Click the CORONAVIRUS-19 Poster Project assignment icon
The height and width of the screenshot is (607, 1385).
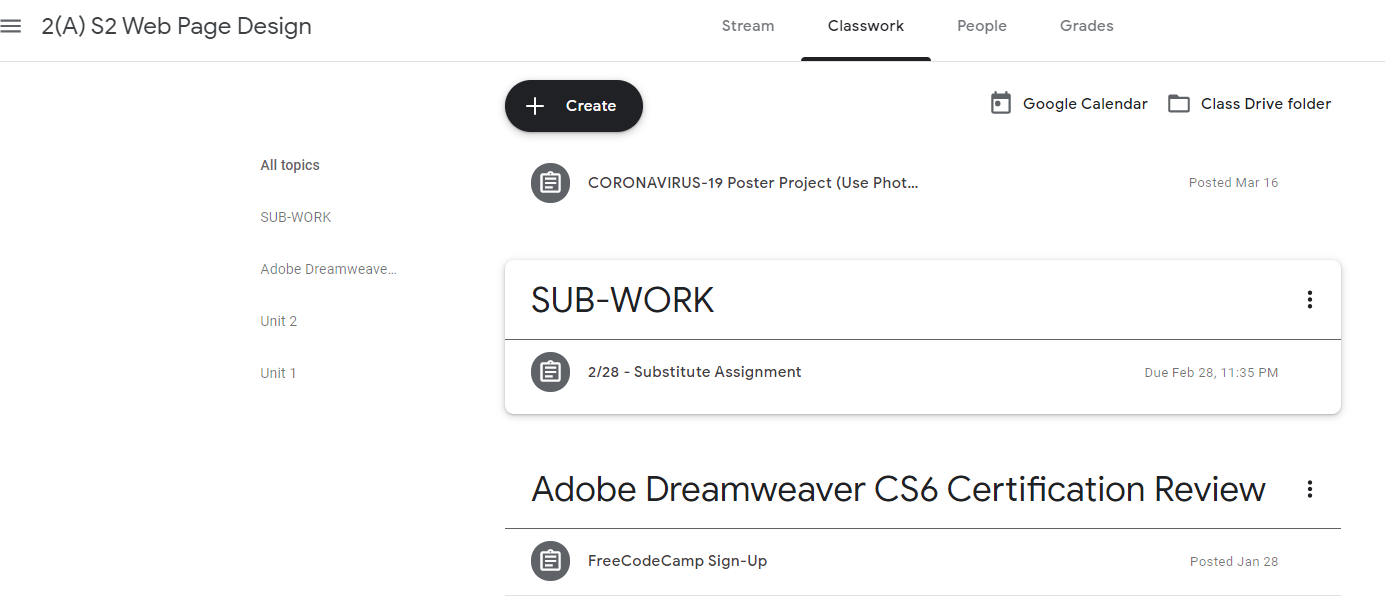550,183
